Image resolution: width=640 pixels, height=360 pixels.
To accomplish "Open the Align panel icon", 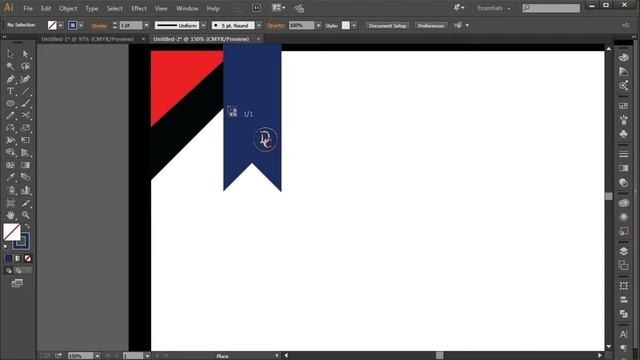I will tap(623, 300).
